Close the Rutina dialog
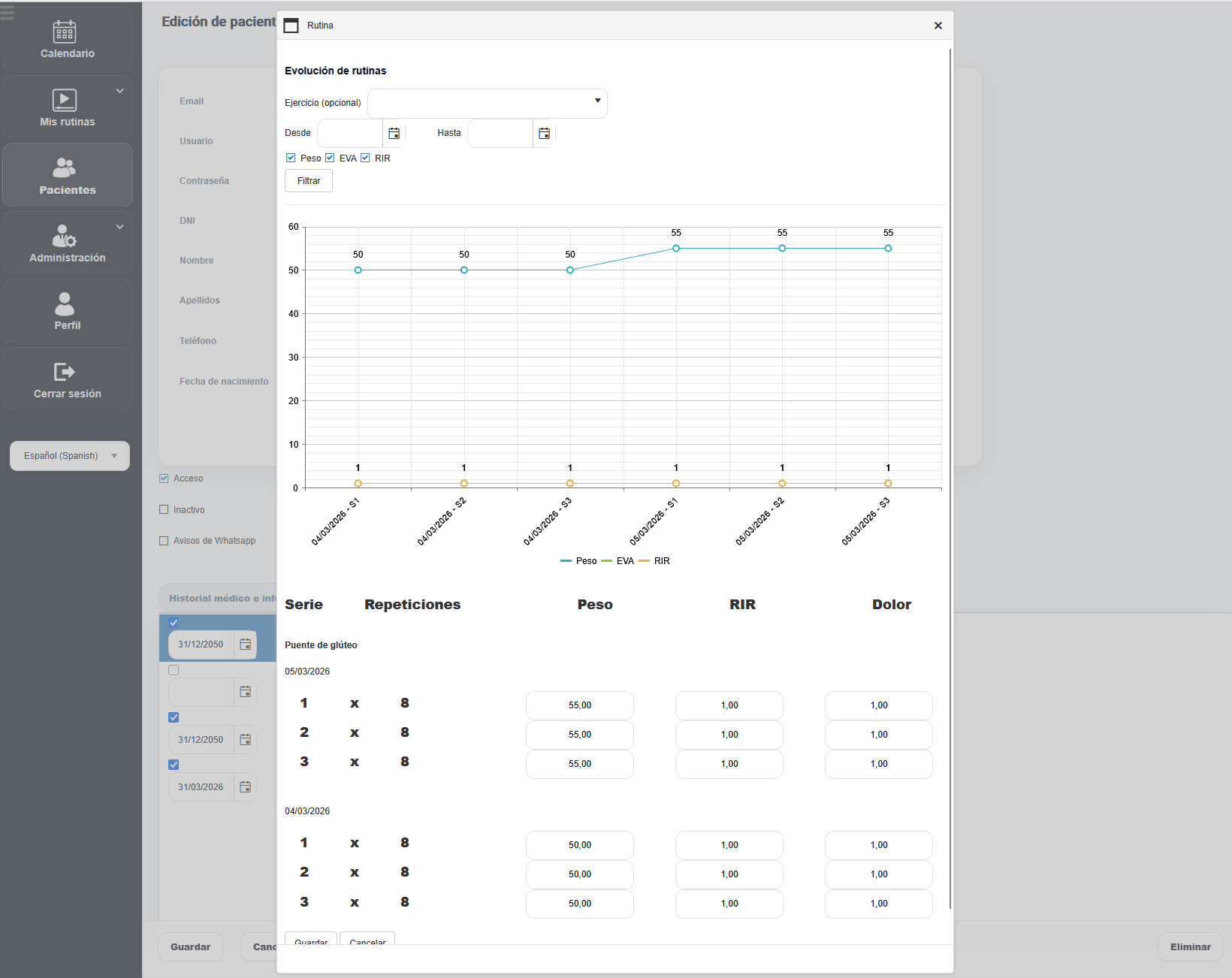1232x978 pixels. point(938,26)
